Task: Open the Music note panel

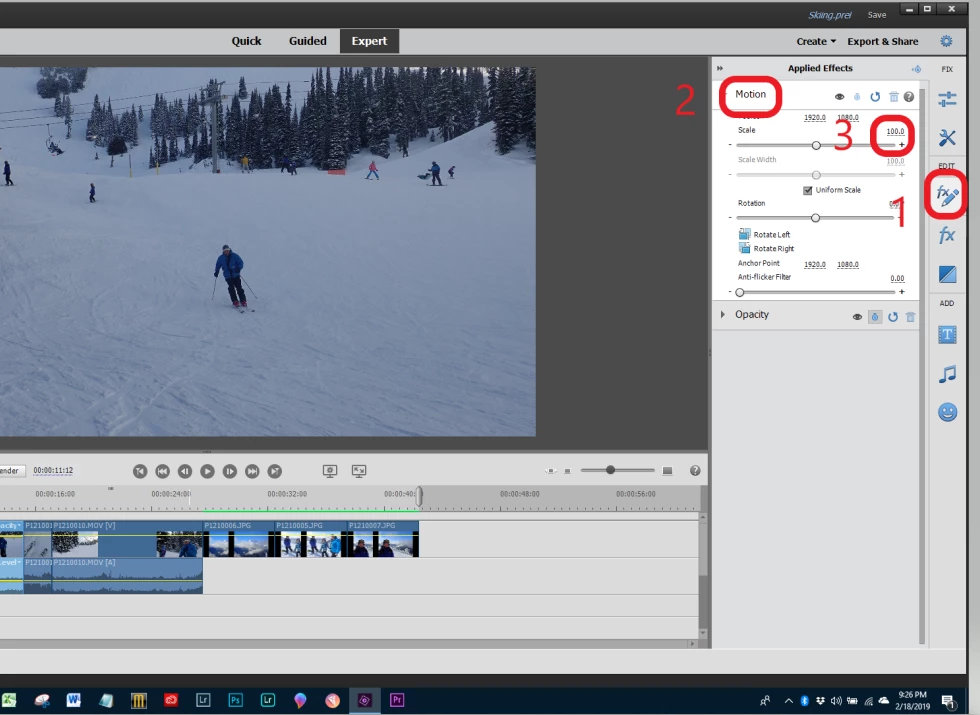Action: point(947,374)
